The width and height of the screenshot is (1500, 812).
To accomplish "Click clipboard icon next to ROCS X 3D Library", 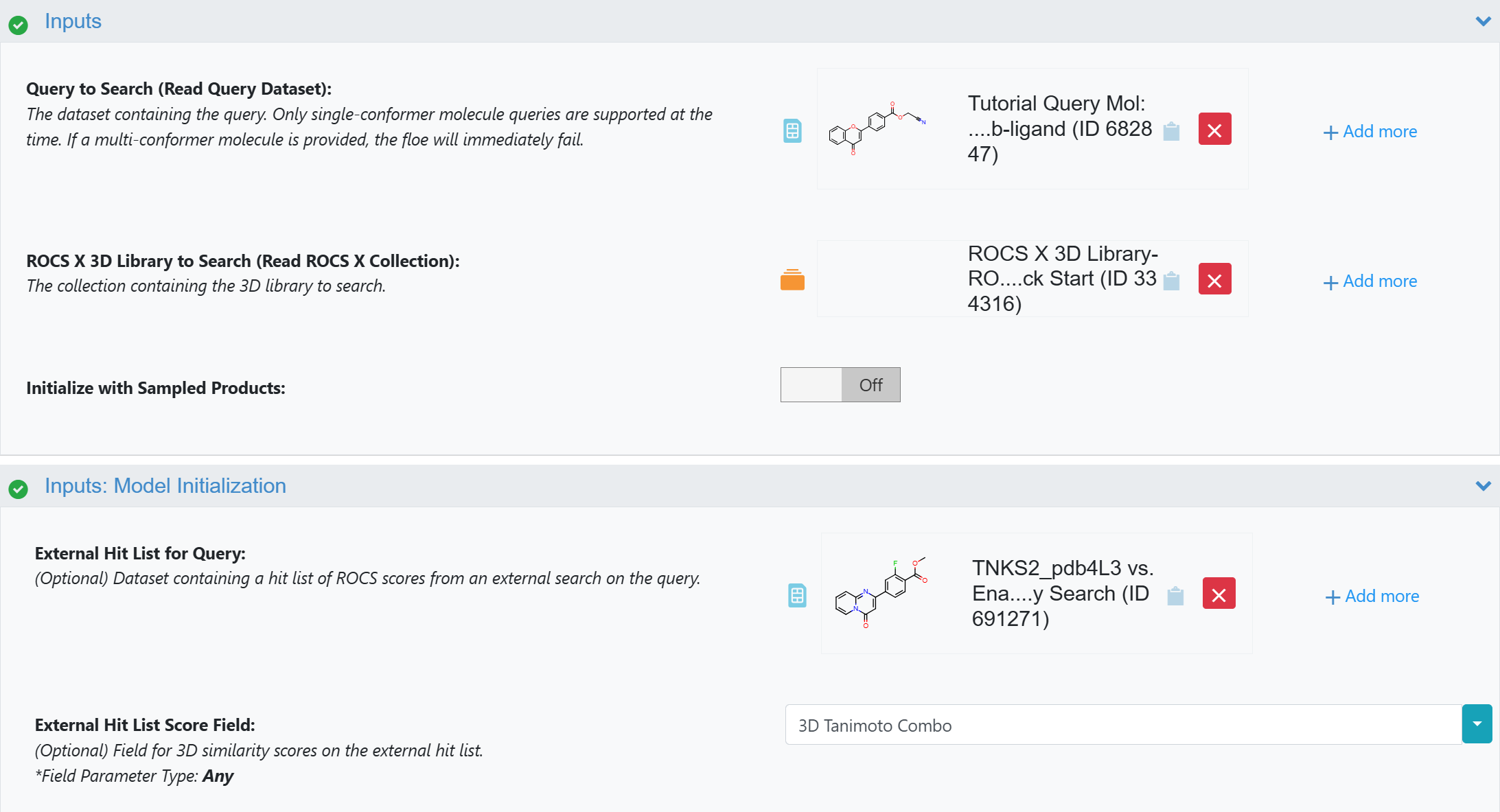I will 1171,281.
